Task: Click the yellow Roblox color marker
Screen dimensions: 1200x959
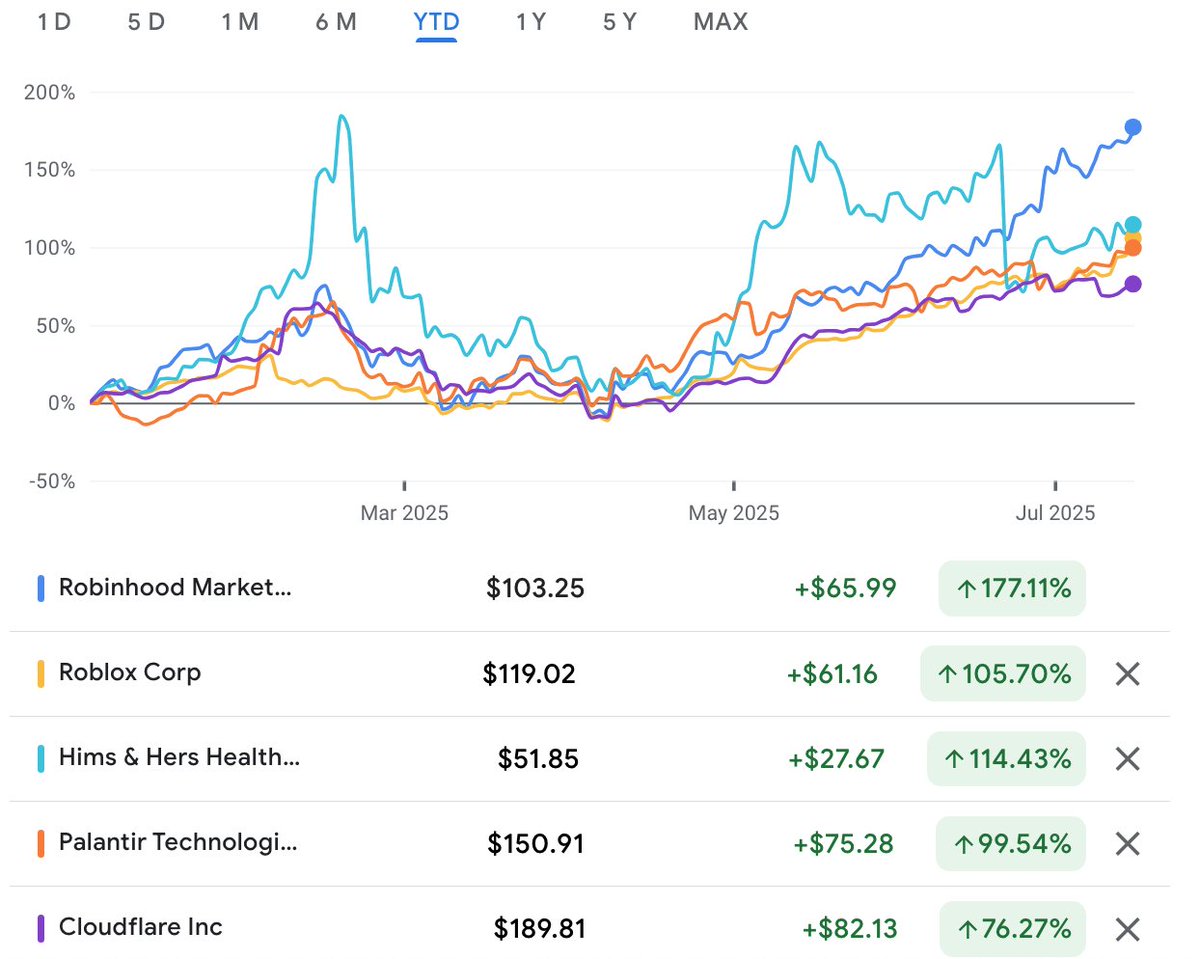Action: coord(41,674)
